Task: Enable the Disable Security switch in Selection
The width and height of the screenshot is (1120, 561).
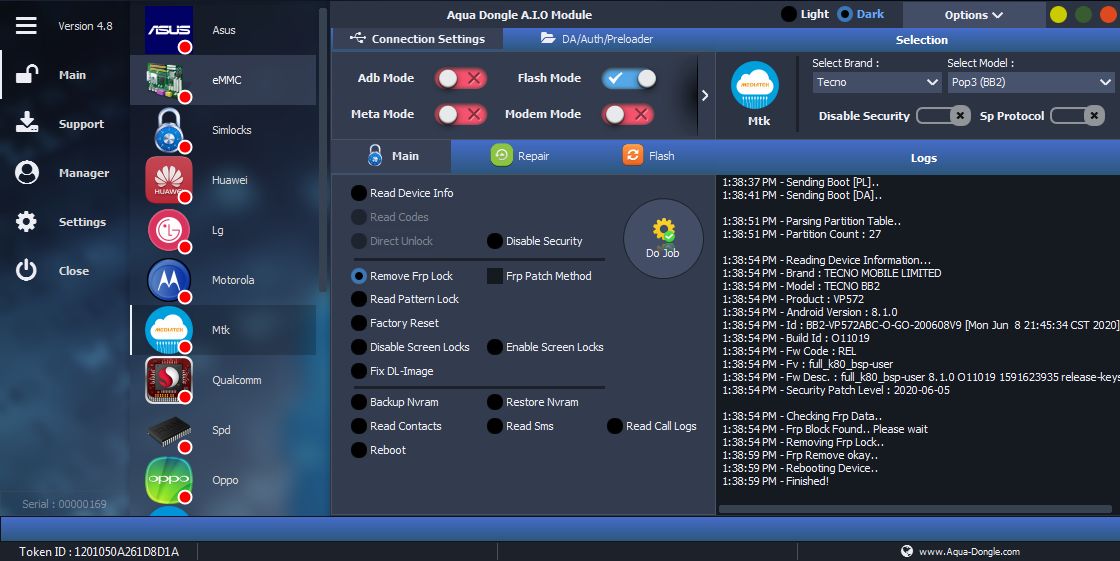Action: [943, 116]
